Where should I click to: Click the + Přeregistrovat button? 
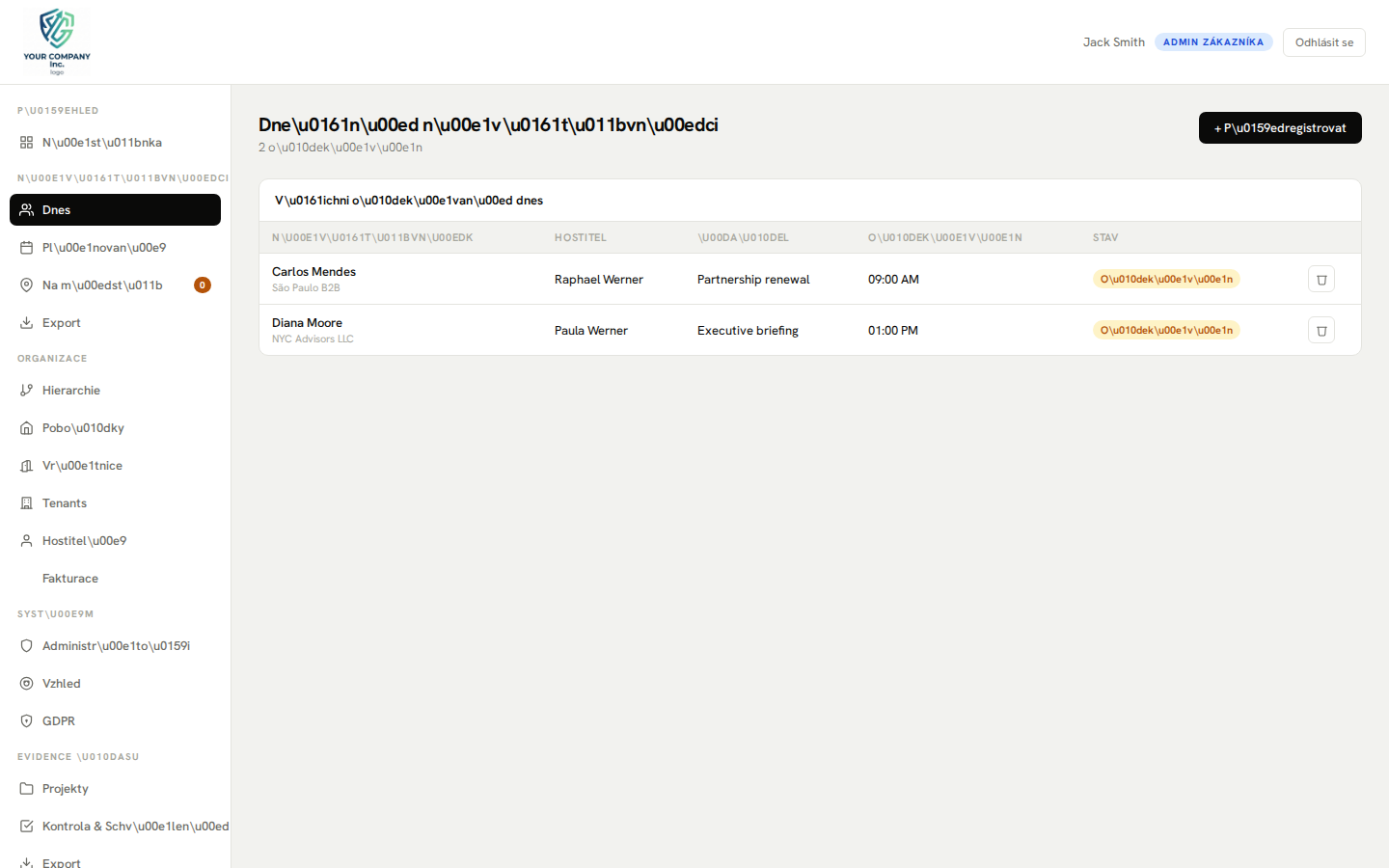click(x=1280, y=127)
